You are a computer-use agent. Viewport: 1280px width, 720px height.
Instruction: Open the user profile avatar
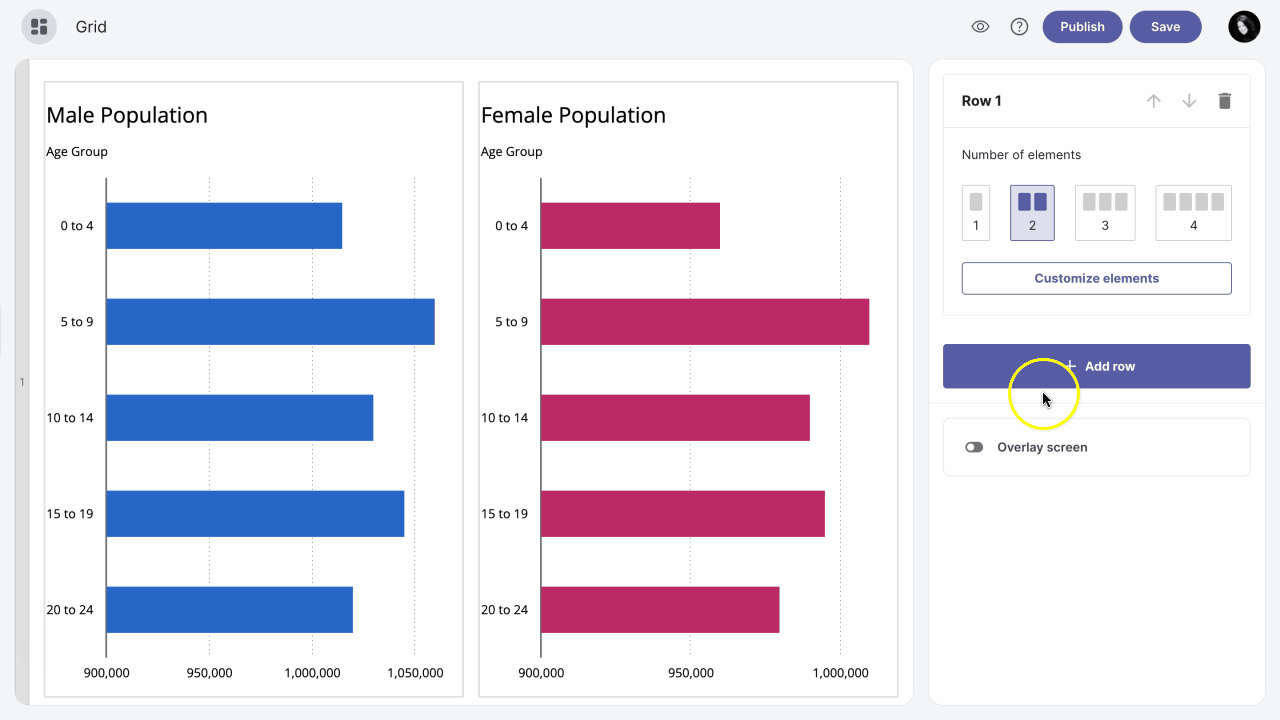[x=1244, y=27]
